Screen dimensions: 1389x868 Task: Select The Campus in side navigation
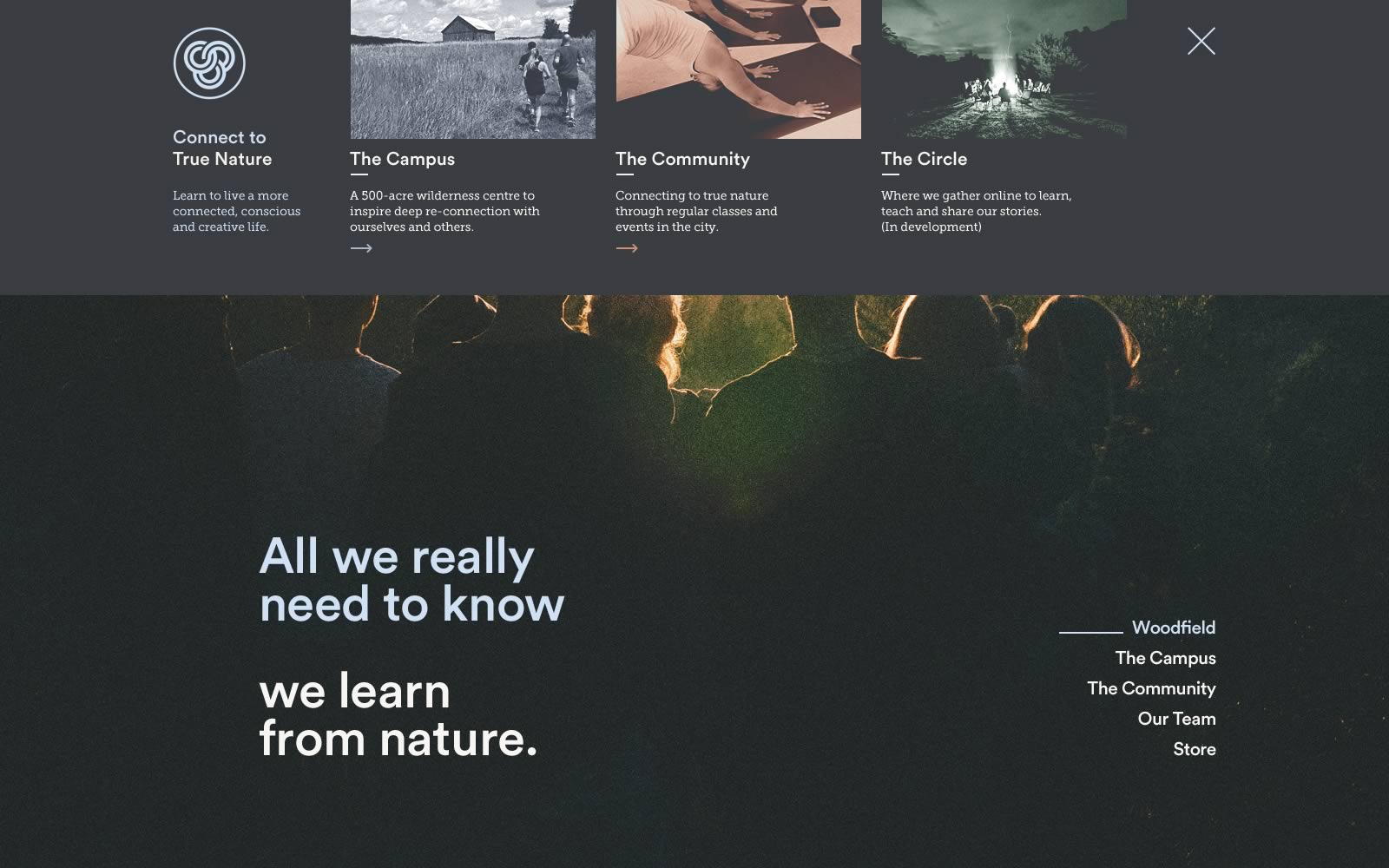pyautogui.click(x=1166, y=658)
